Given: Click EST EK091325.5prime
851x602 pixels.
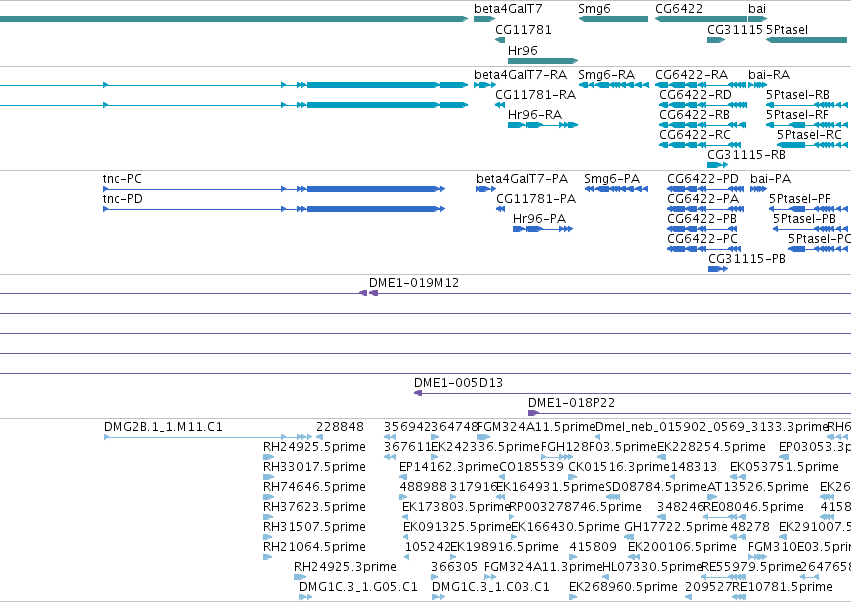Looking at the screenshot, I should click(x=406, y=537).
